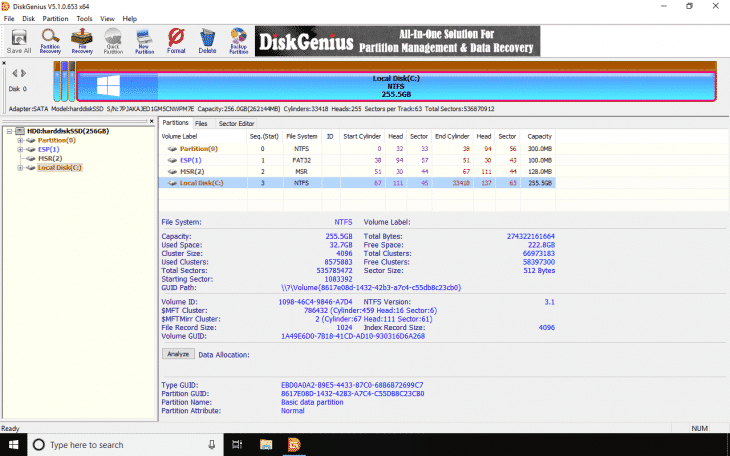Click the Save All toolbar icon
Viewport: 730px width, 456px height.
[18, 41]
